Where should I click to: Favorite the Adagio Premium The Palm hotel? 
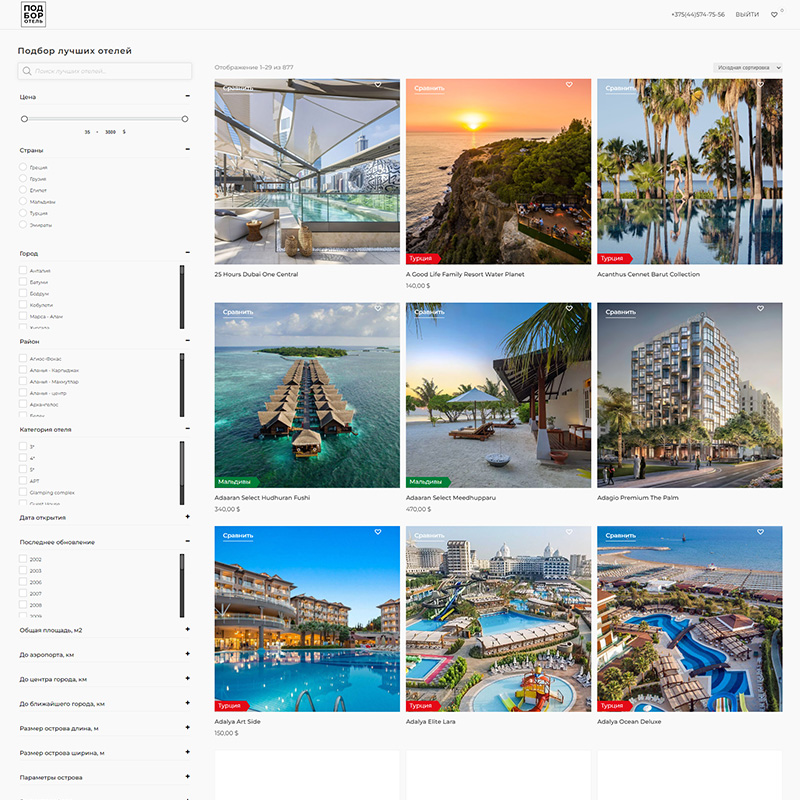(x=760, y=309)
